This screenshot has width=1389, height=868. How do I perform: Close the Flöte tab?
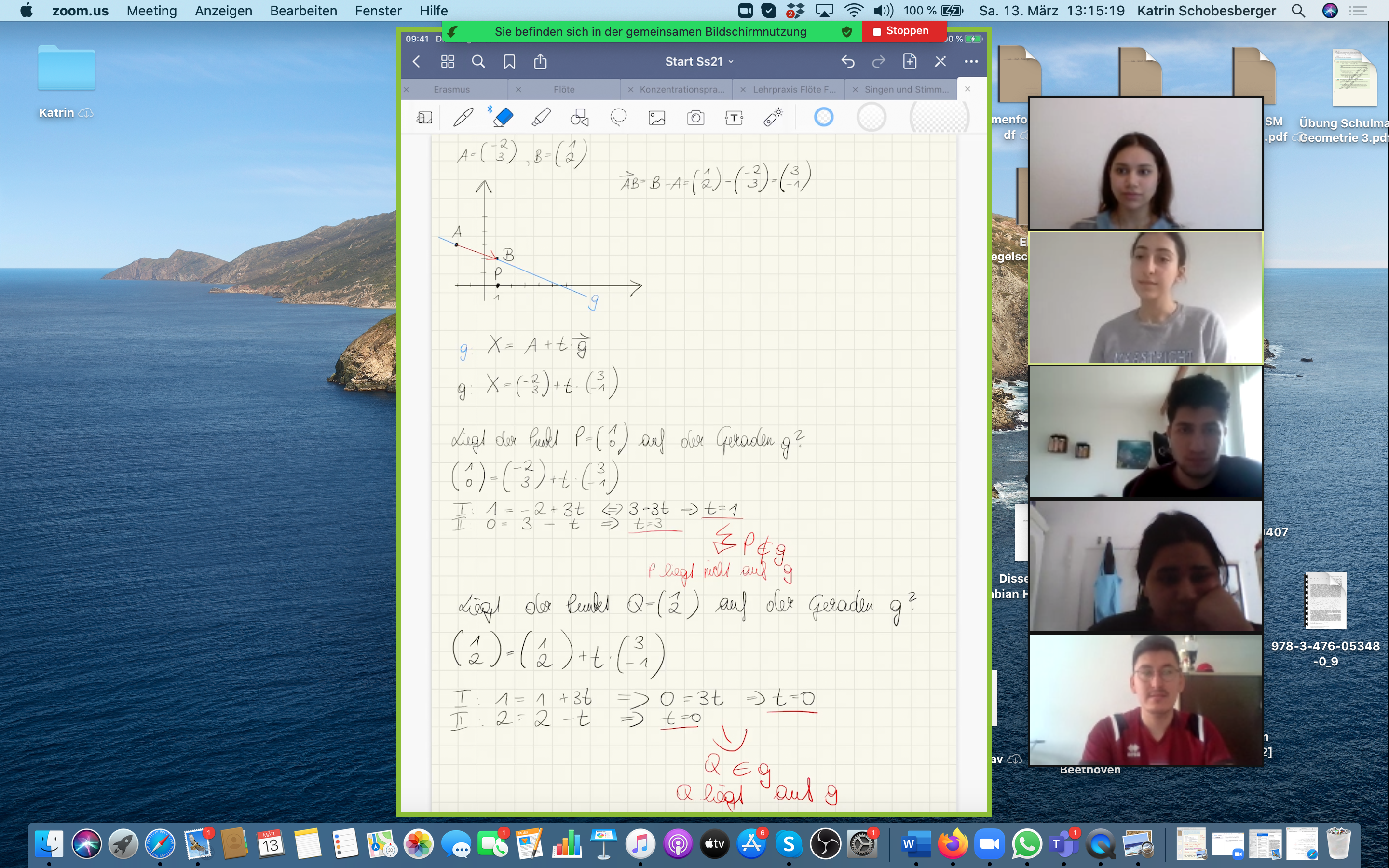click(518, 90)
